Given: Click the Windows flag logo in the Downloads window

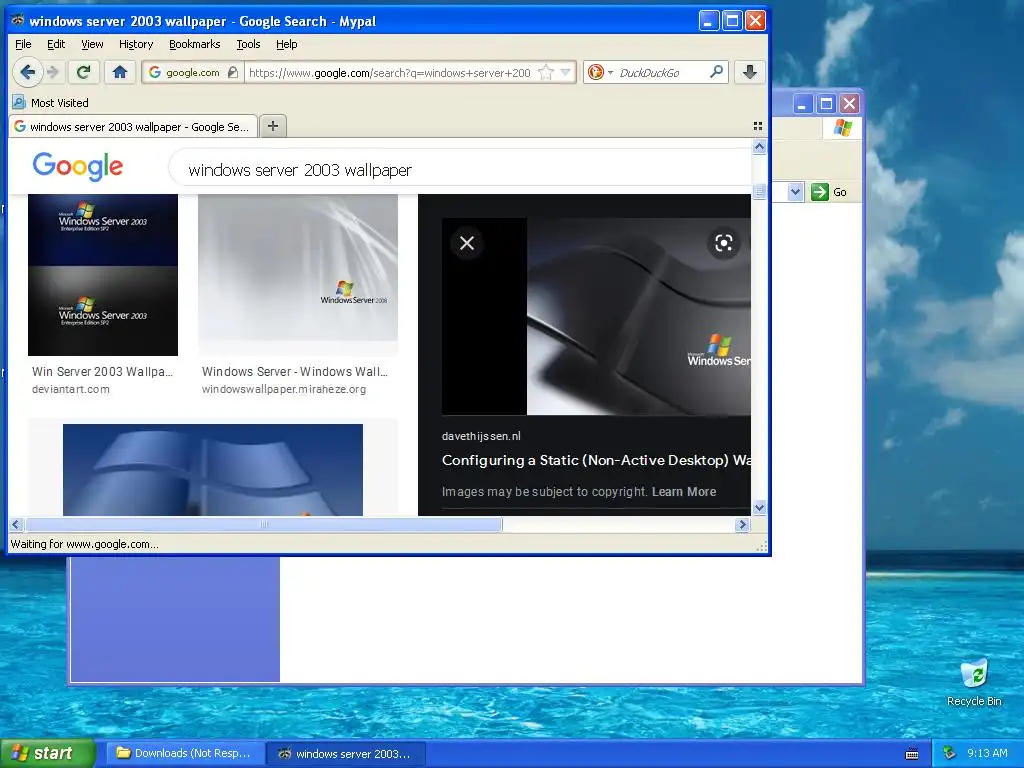Looking at the screenshot, I should (842, 127).
